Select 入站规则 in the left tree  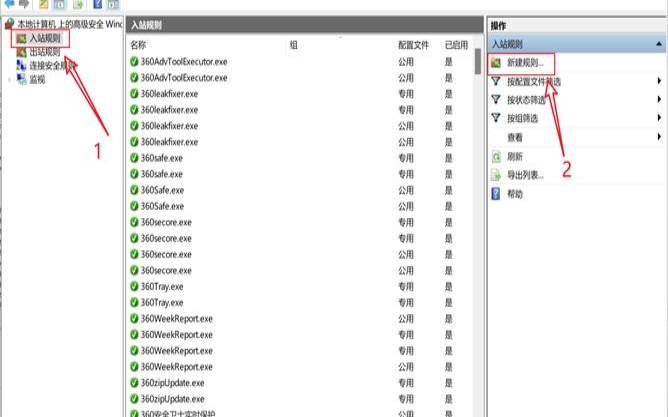pos(44,38)
